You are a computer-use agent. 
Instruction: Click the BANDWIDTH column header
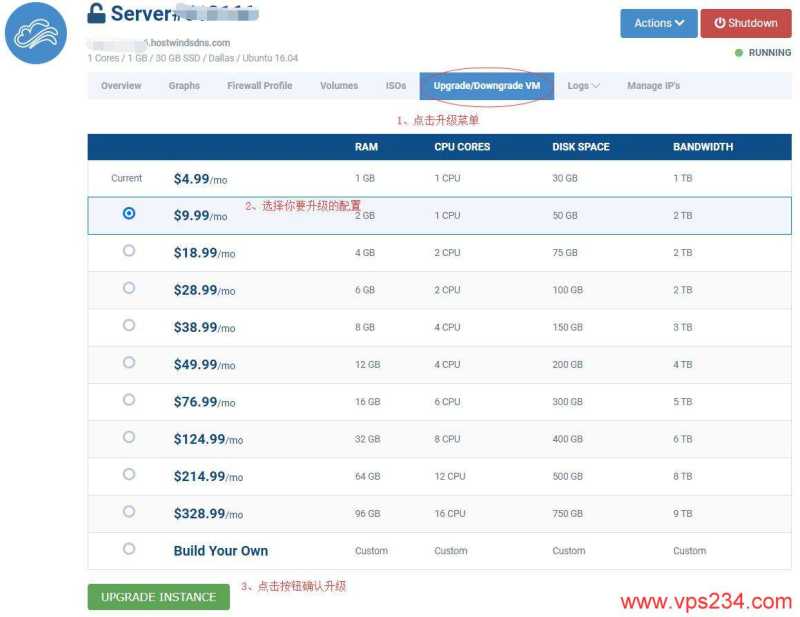(703, 147)
